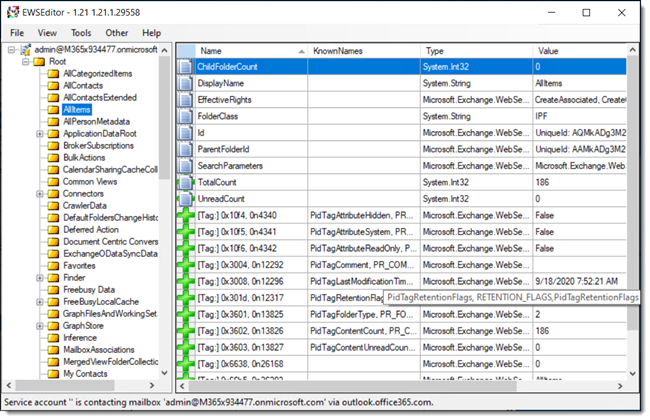
Task: Click the folder tree scroll right arrow
Action: tap(152, 386)
